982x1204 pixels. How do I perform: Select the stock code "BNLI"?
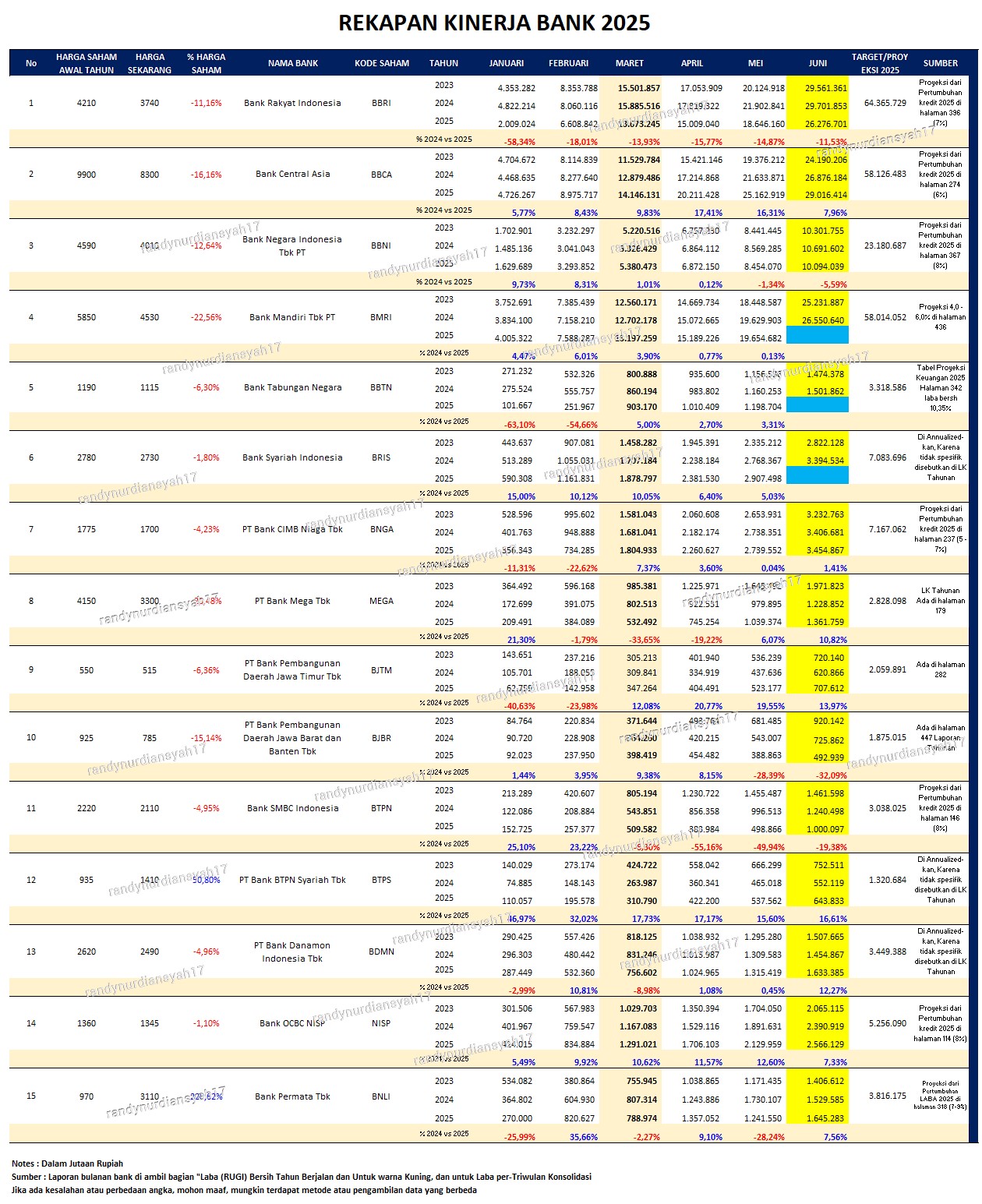(381, 1096)
